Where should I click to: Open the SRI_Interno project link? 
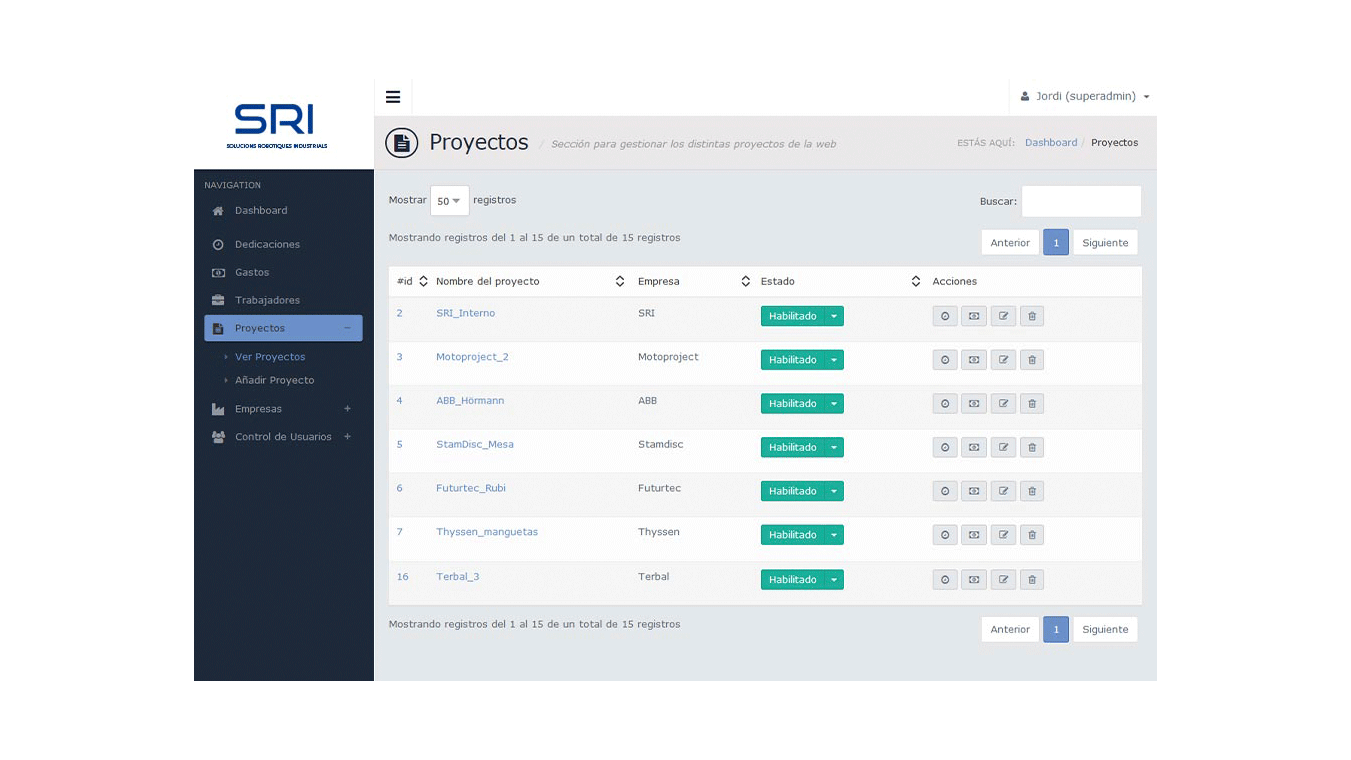coord(465,314)
